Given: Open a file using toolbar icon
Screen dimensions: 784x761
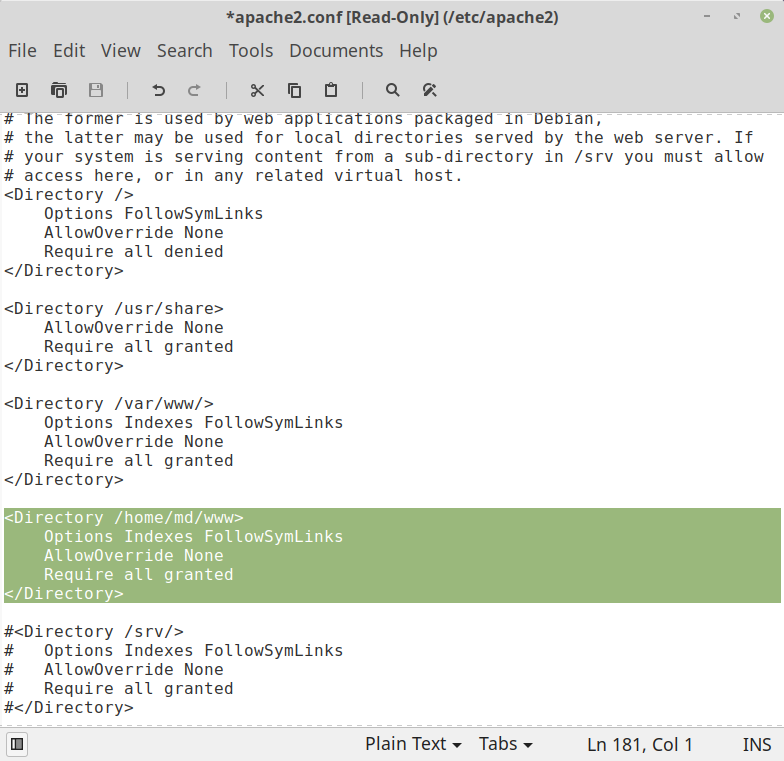Looking at the screenshot, I should pos(59,90).
